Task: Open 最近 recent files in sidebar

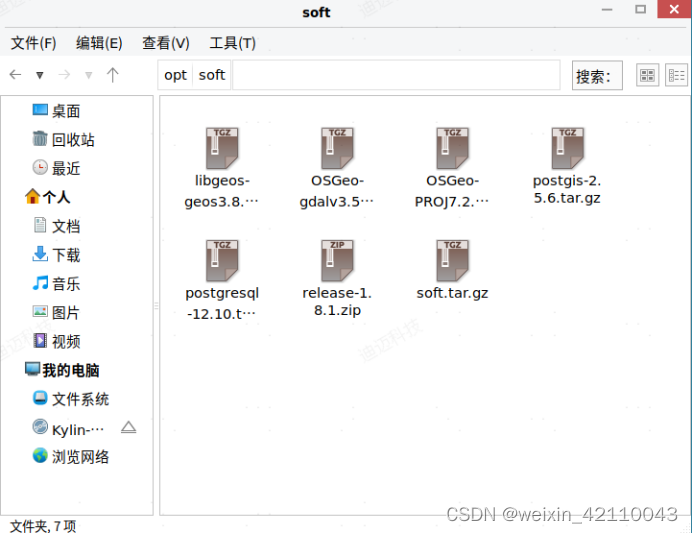Action: click(x=56, y=168)
